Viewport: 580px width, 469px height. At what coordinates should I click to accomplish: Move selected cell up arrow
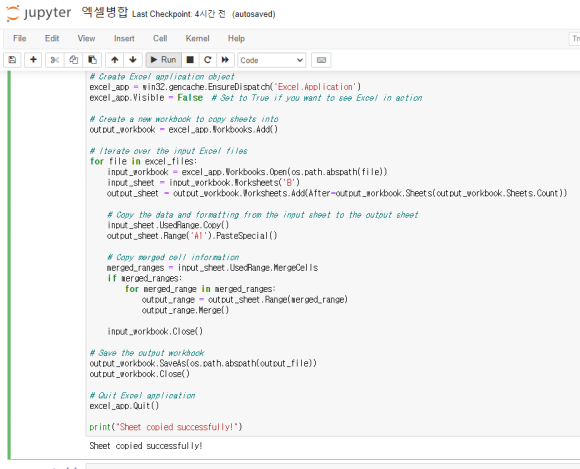[115, 60]
